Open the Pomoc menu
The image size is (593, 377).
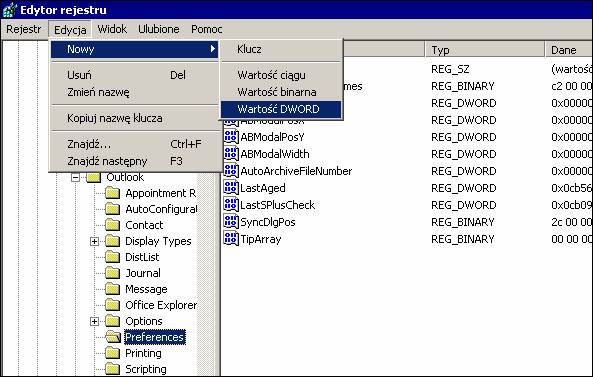(206, 29)
